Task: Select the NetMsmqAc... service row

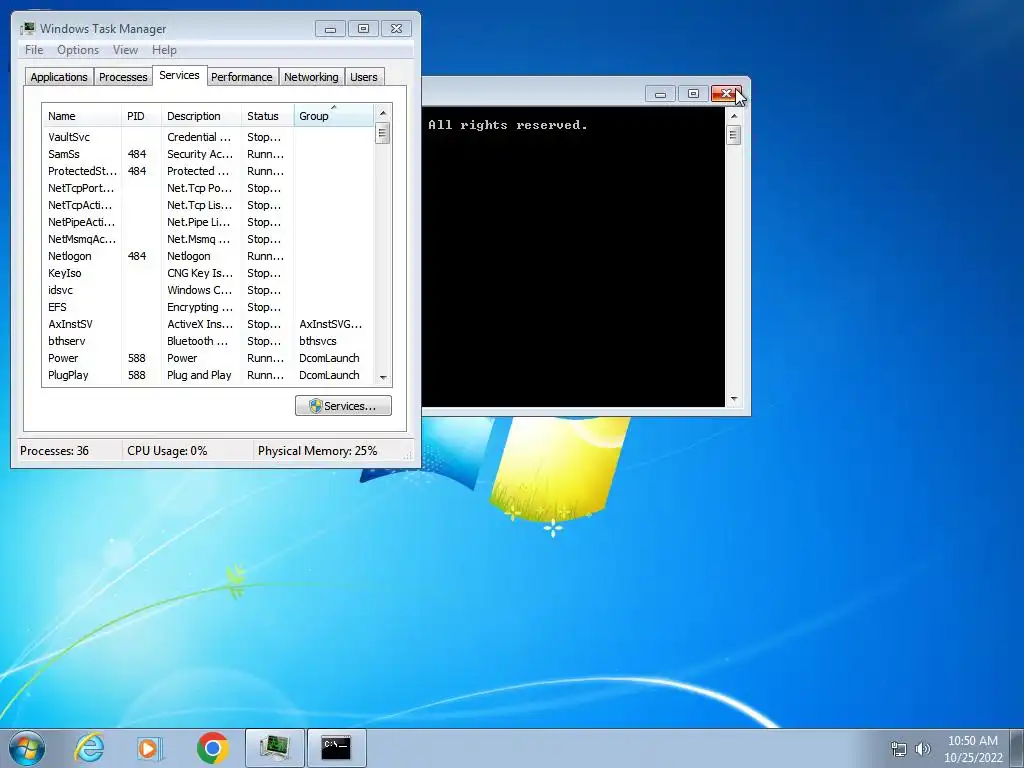Action: coord(208,239)
